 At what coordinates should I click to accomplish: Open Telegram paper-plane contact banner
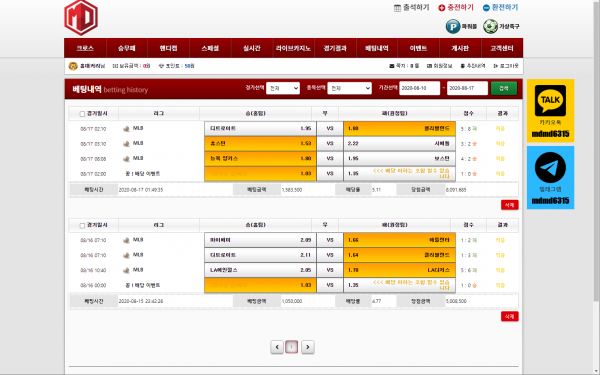(550, 178)
